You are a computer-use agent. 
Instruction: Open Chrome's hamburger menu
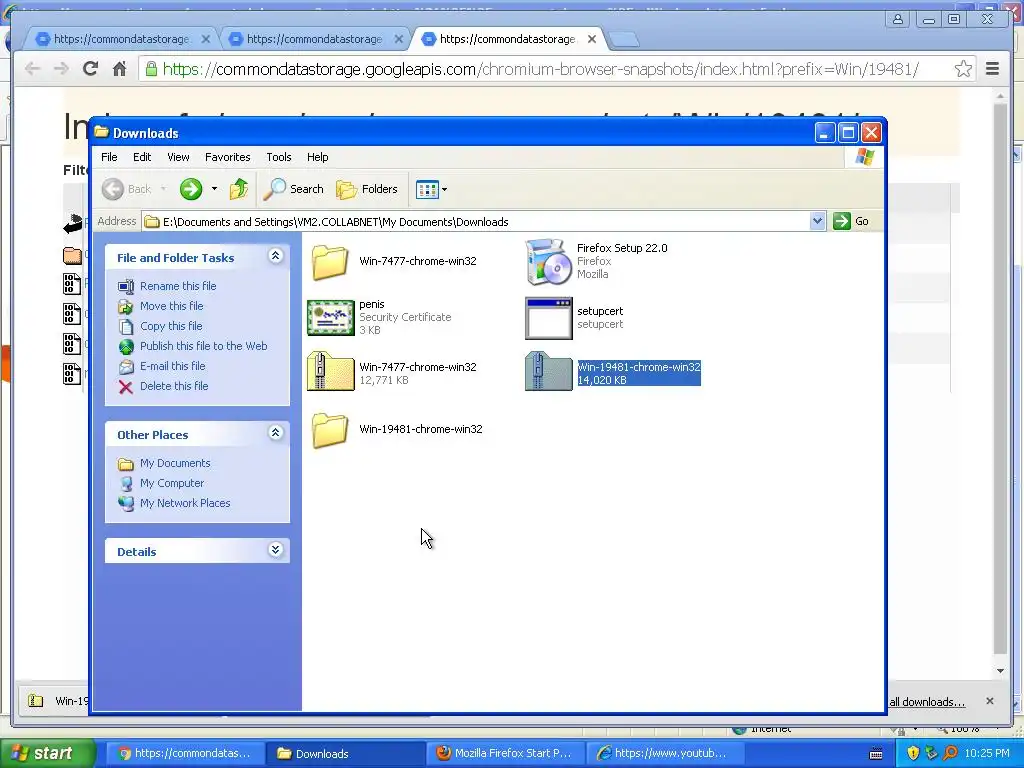pos(992,69)
